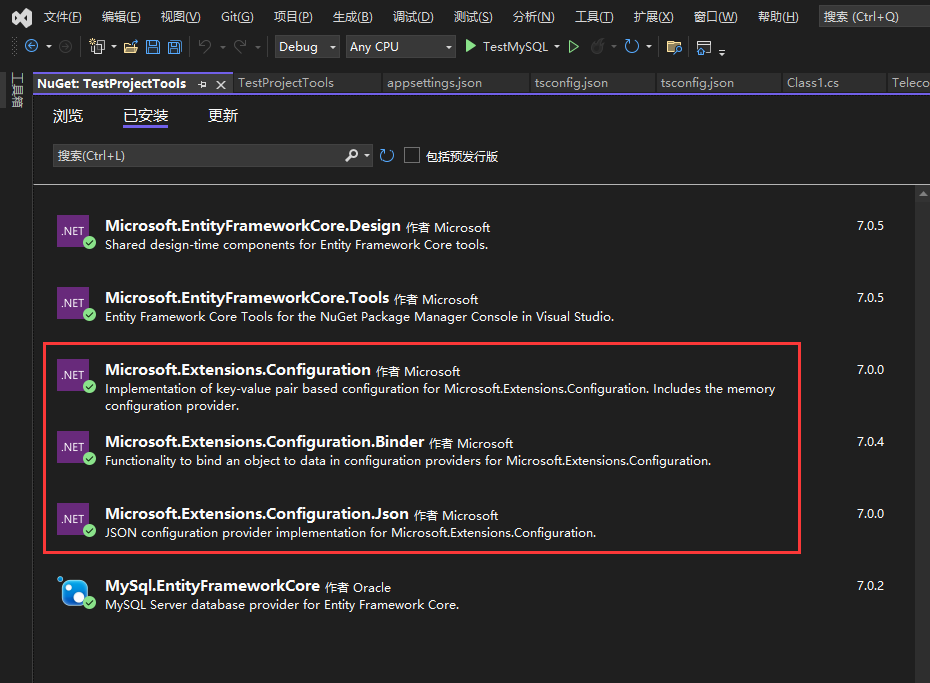Open the 调试(D) menu
Viewport: 930px width, 683px height.
pyautogui.click(x=413, y=17)
